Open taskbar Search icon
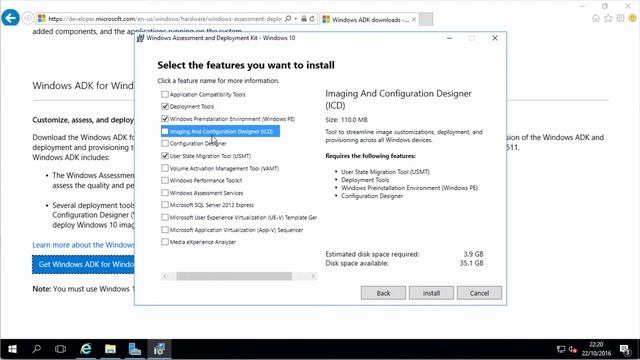The height and width of the screenshot is (360, 640). pos(37,349)
